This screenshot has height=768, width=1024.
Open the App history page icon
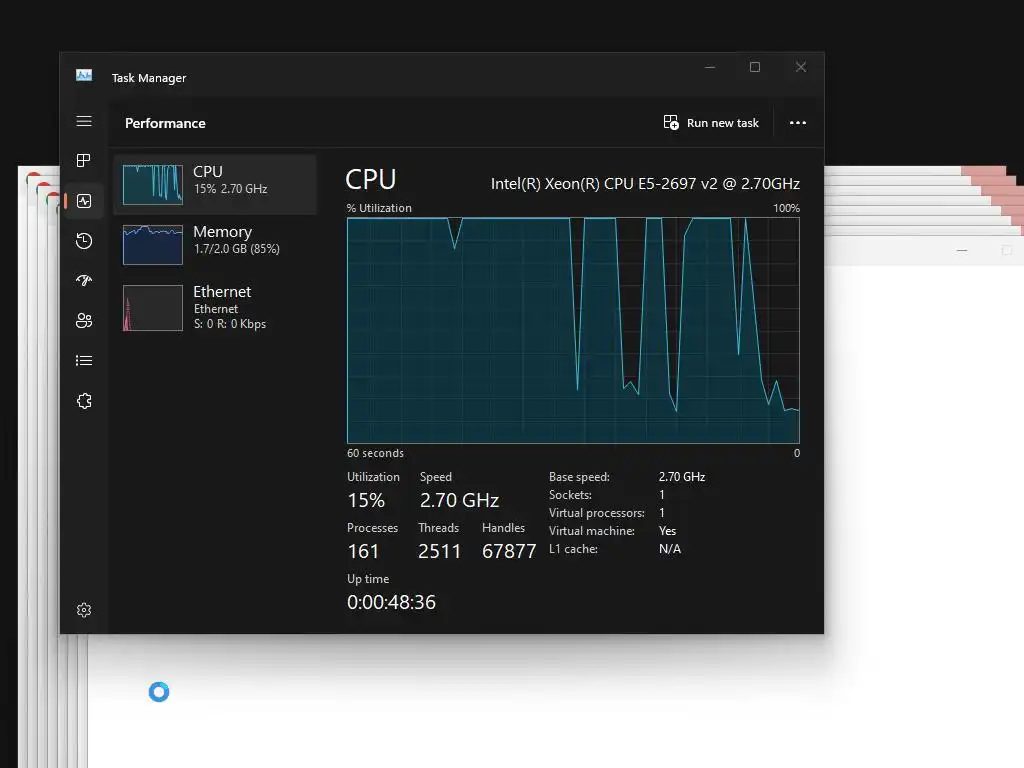(84, 241)
